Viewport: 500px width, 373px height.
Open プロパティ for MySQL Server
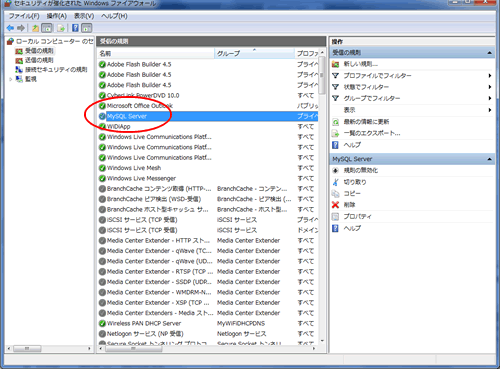pos(357,216)
